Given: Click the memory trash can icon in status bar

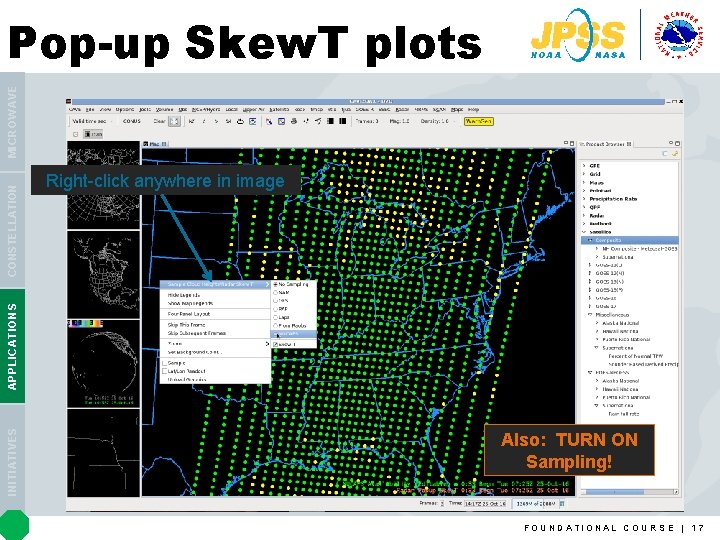Looking at the screenshot, I should tap(562, 503).
